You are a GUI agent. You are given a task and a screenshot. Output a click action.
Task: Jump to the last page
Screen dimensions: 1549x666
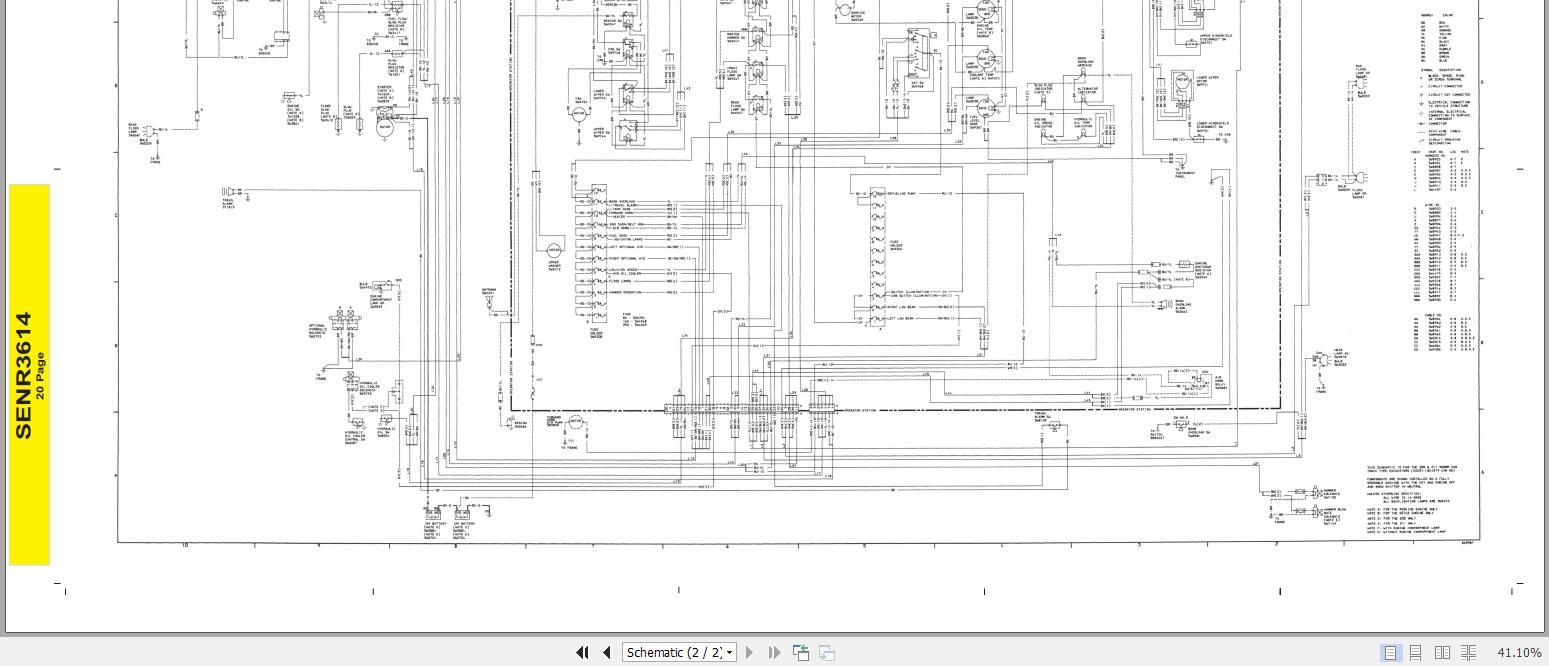point(774,652)
